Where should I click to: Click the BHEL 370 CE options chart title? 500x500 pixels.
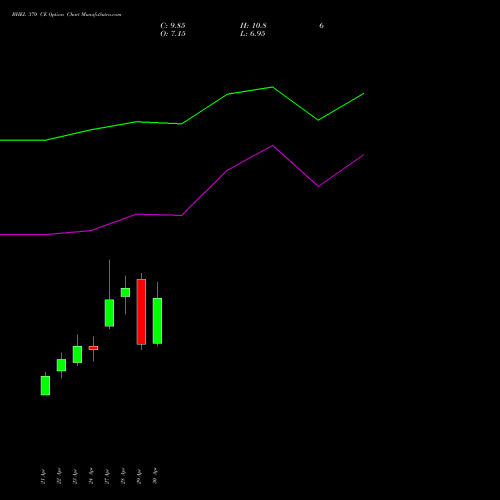(x=67, y=15)
